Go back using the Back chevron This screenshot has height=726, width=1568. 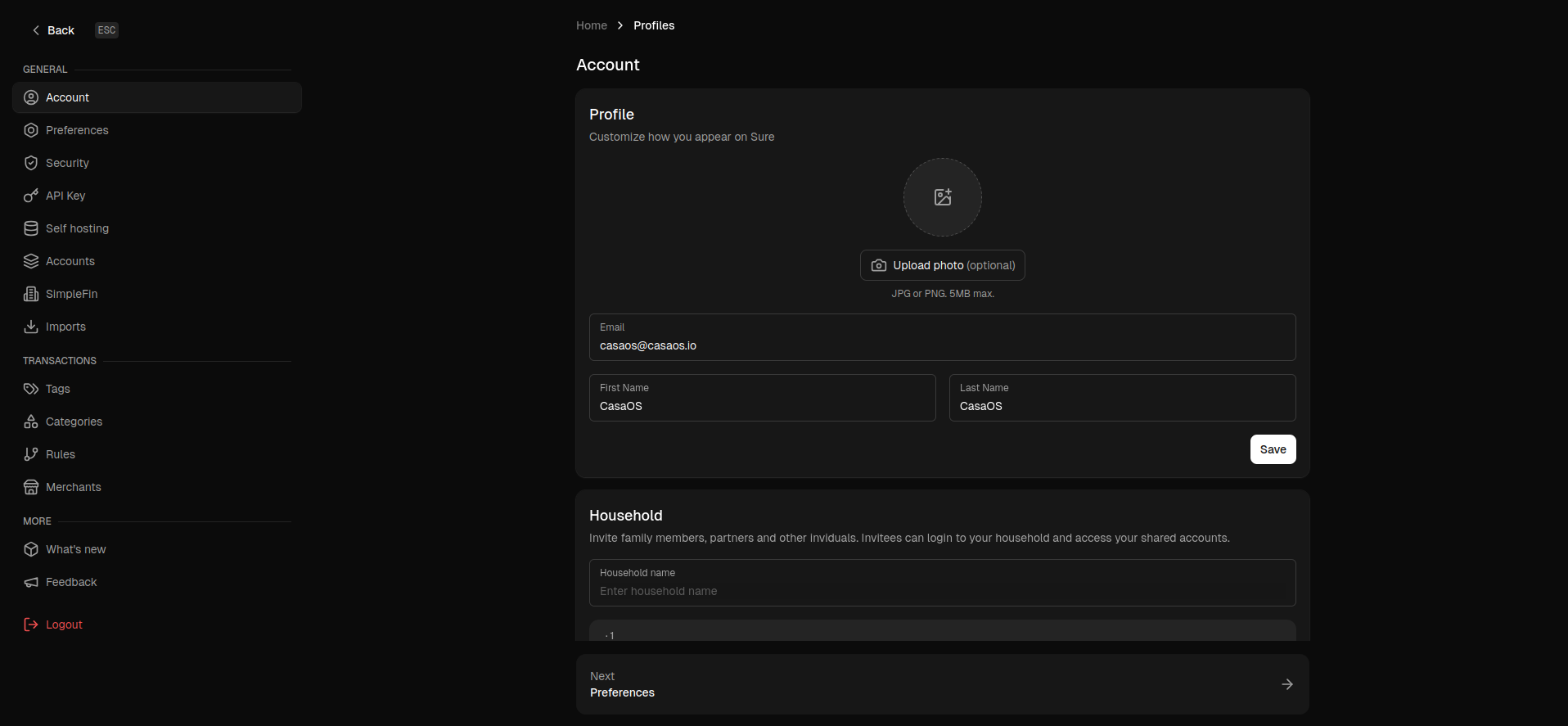coord(36,30)
